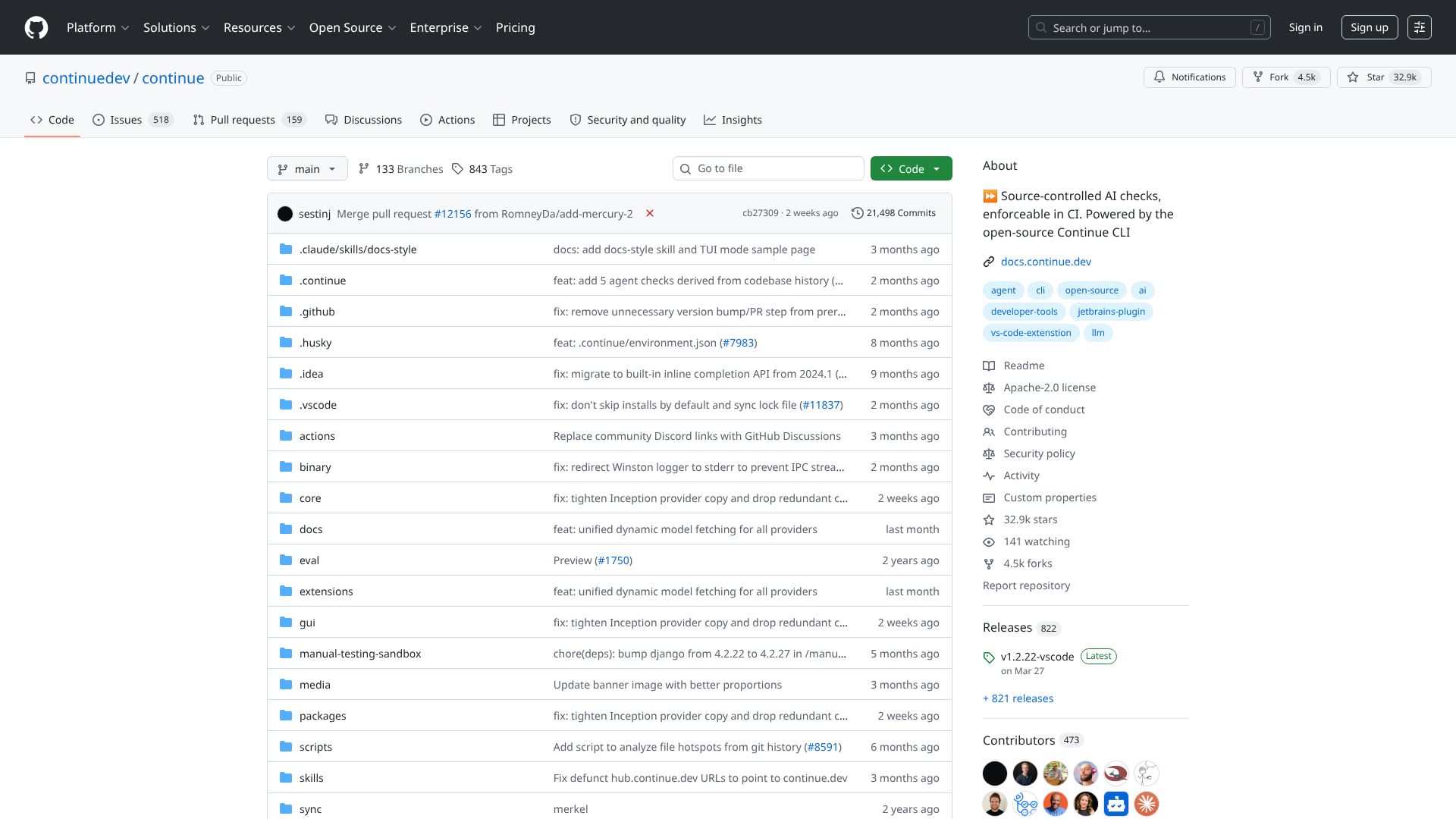1456x819 pixels.
Task: Open the first contributor avatar
Action: coord(995,773)
